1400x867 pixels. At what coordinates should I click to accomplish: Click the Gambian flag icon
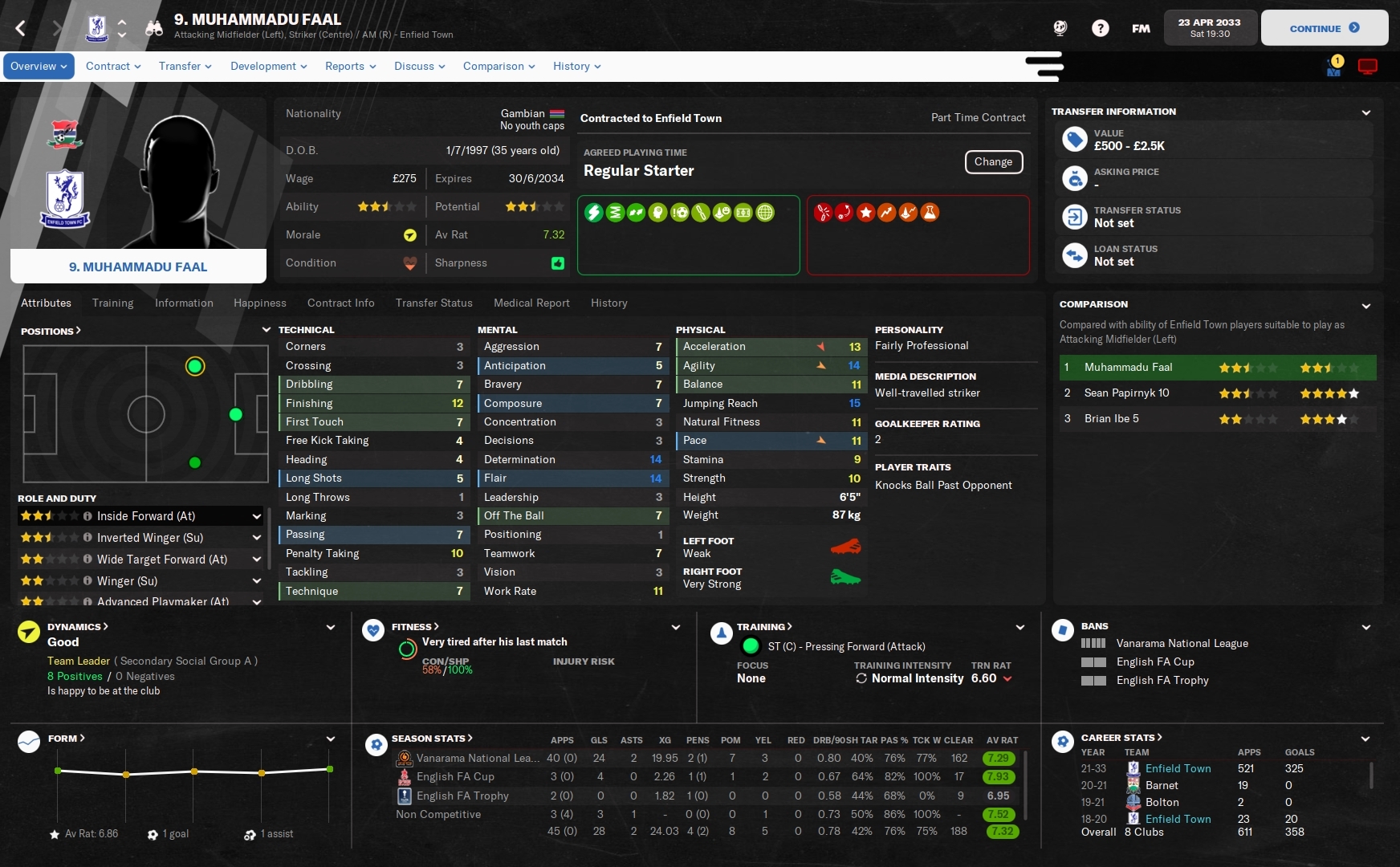[556, 114]
